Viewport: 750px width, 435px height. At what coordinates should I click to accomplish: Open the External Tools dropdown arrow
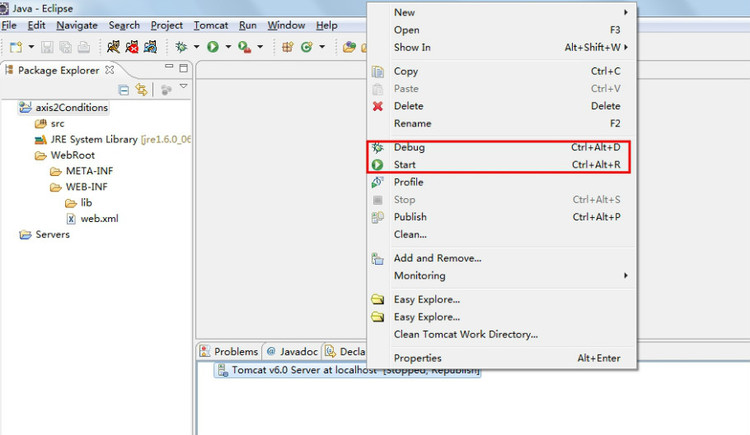tap(260, 47)
